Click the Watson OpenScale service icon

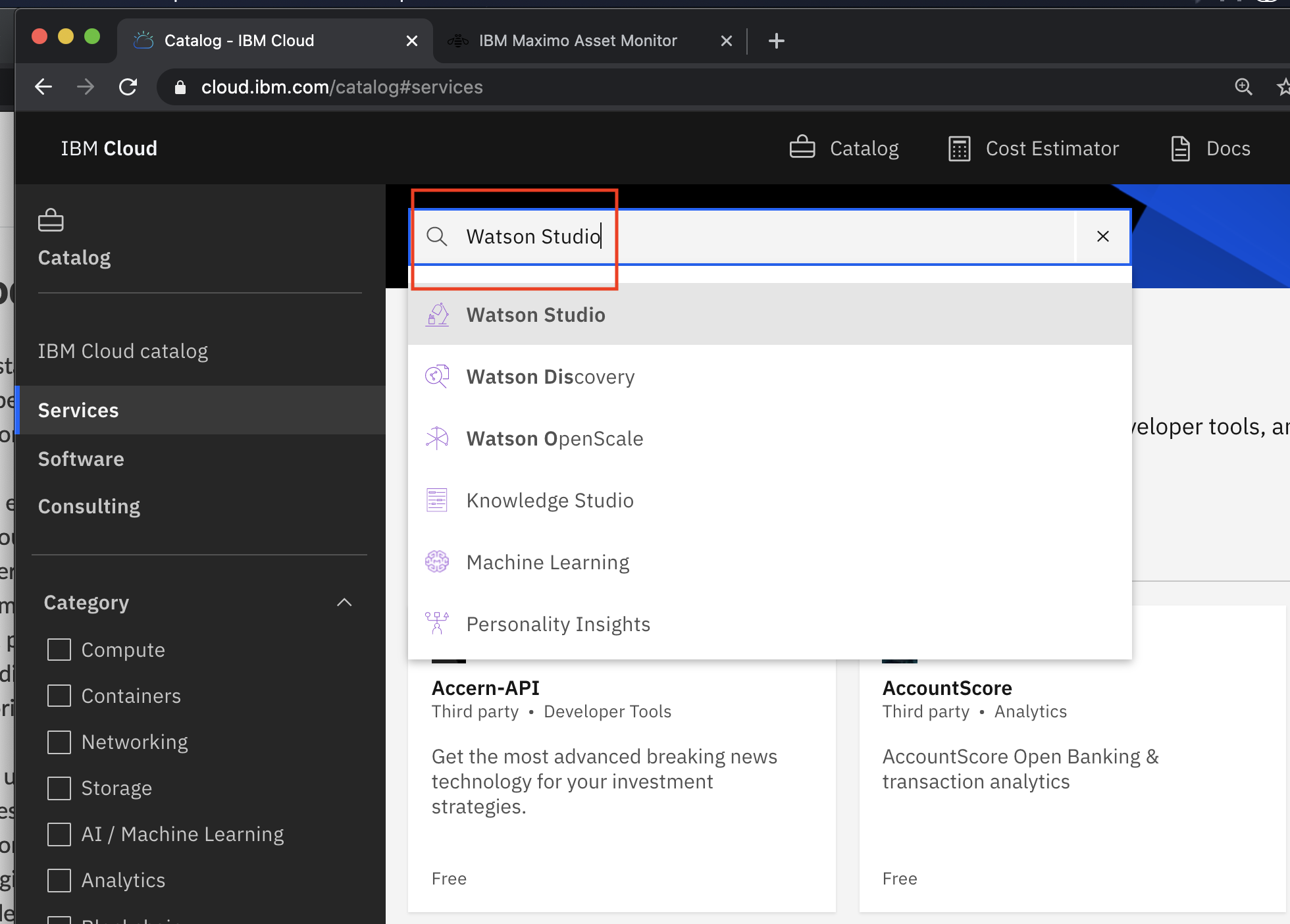[x=437, y=438]
